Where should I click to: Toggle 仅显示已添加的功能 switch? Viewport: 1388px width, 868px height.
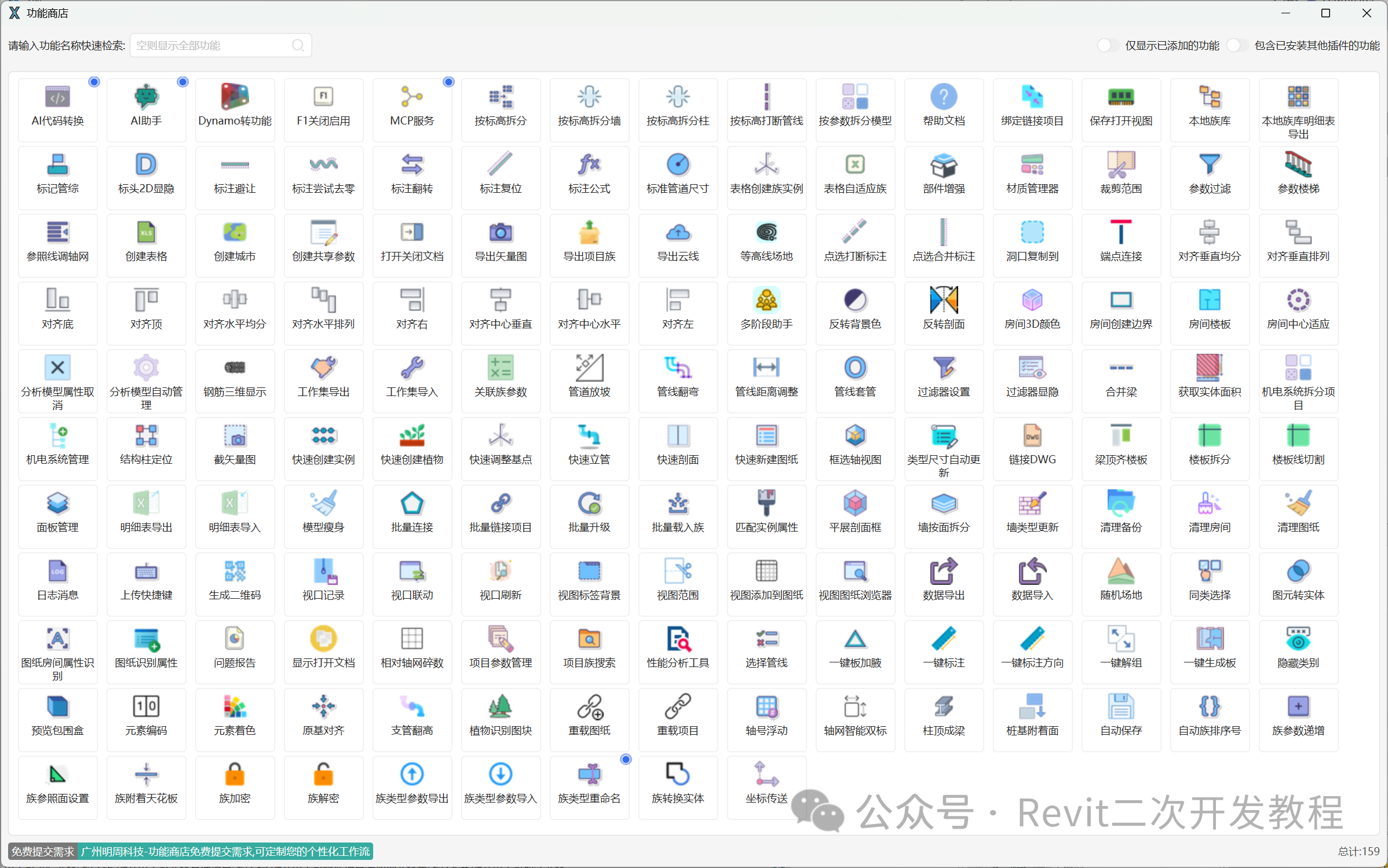pyautogui.click(x=1108, y=46)
